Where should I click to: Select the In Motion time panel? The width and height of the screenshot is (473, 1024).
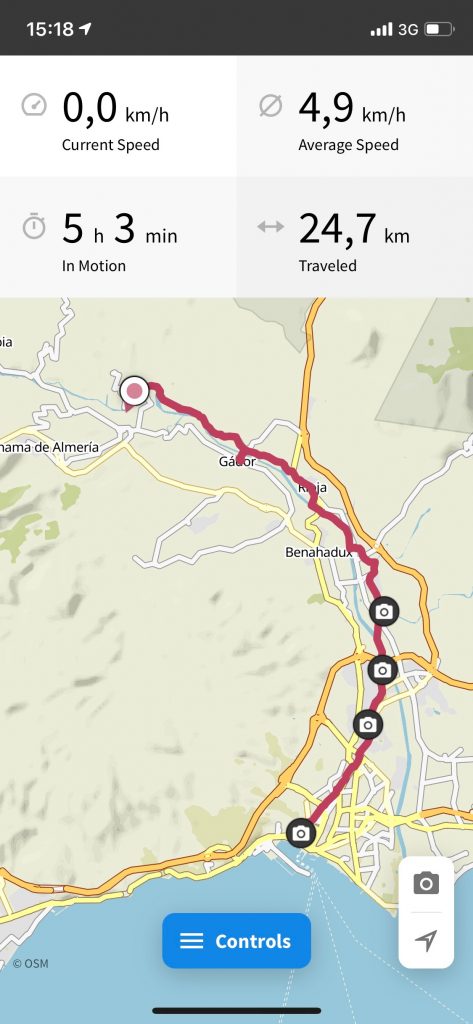pyautogui.click(x=118, y=237)
